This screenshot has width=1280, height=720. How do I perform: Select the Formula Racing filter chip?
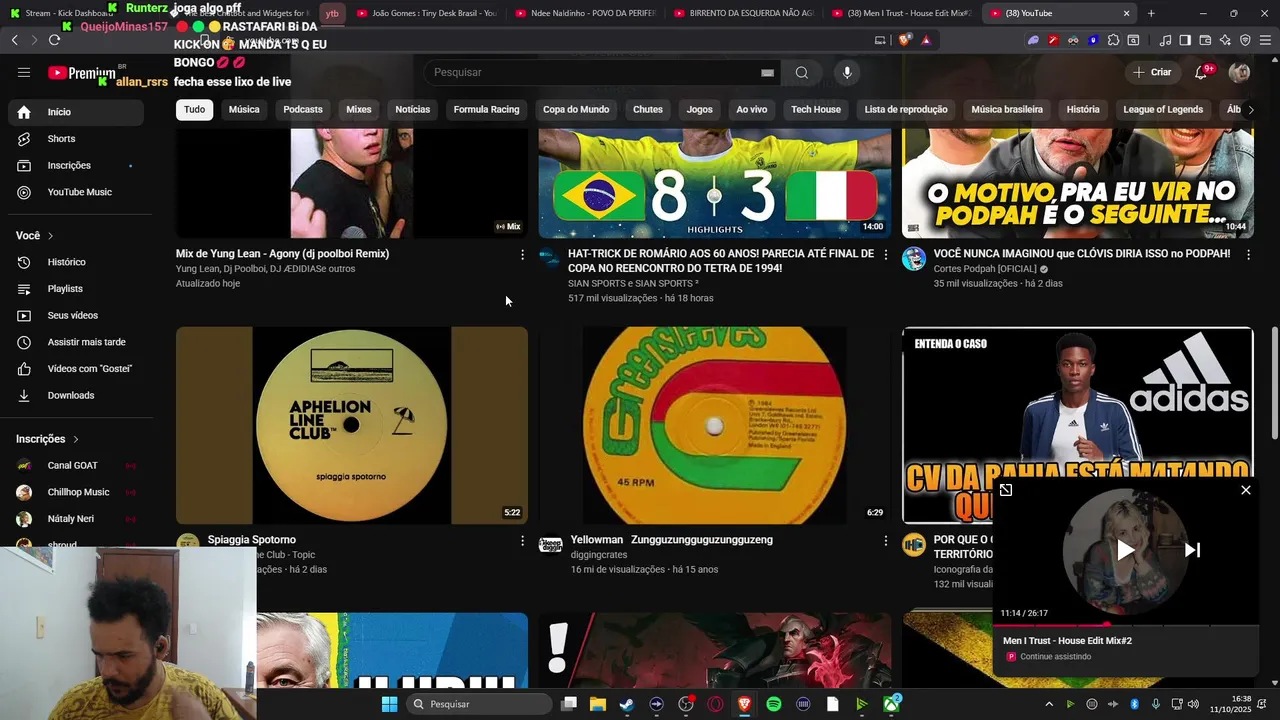tap(486, 109)
